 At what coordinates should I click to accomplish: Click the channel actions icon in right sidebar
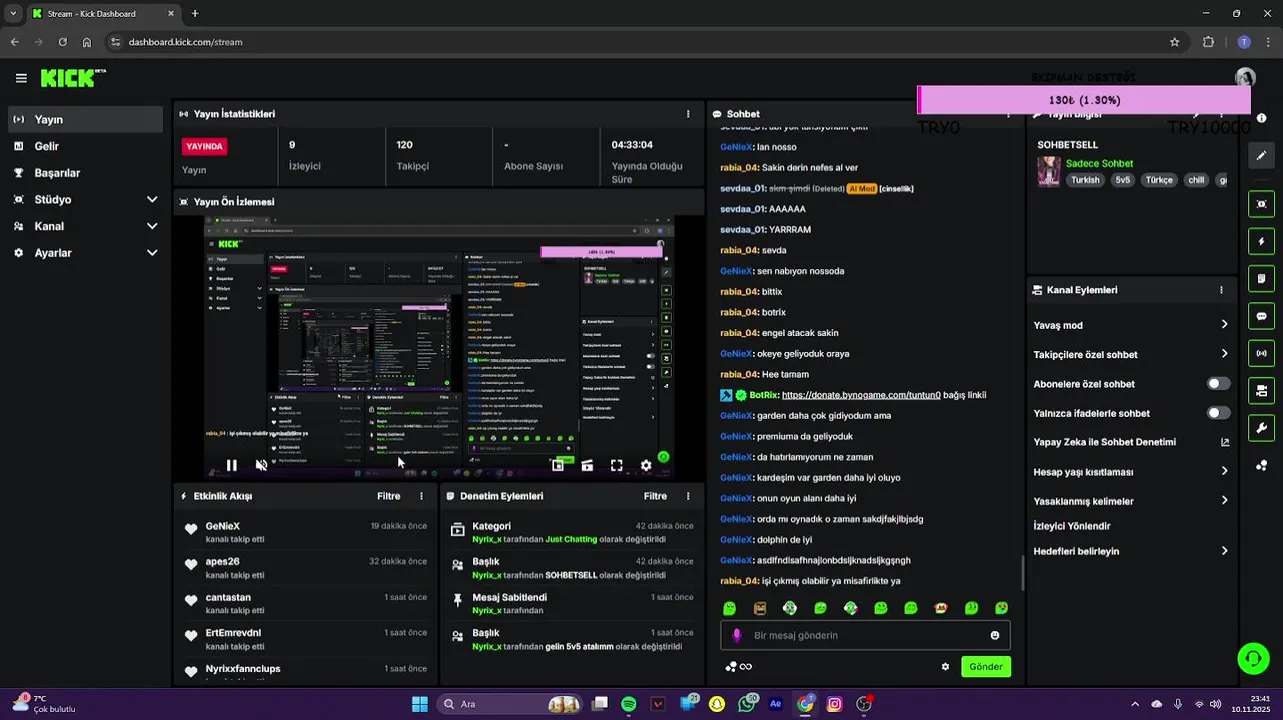coord(1261,391)
